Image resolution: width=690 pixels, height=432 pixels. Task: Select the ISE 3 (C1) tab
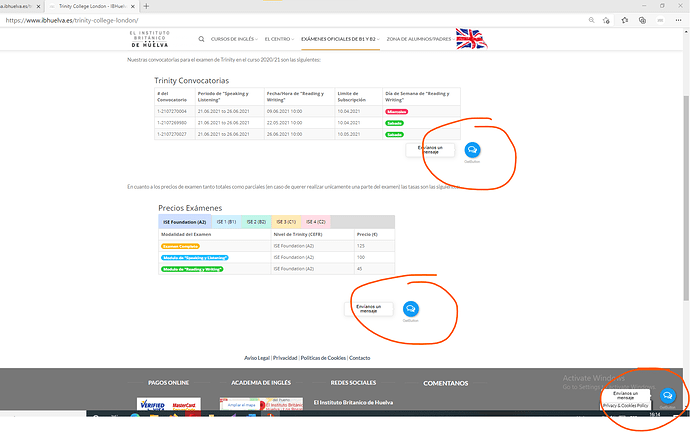pyautogui.click(x=286, y=222)
